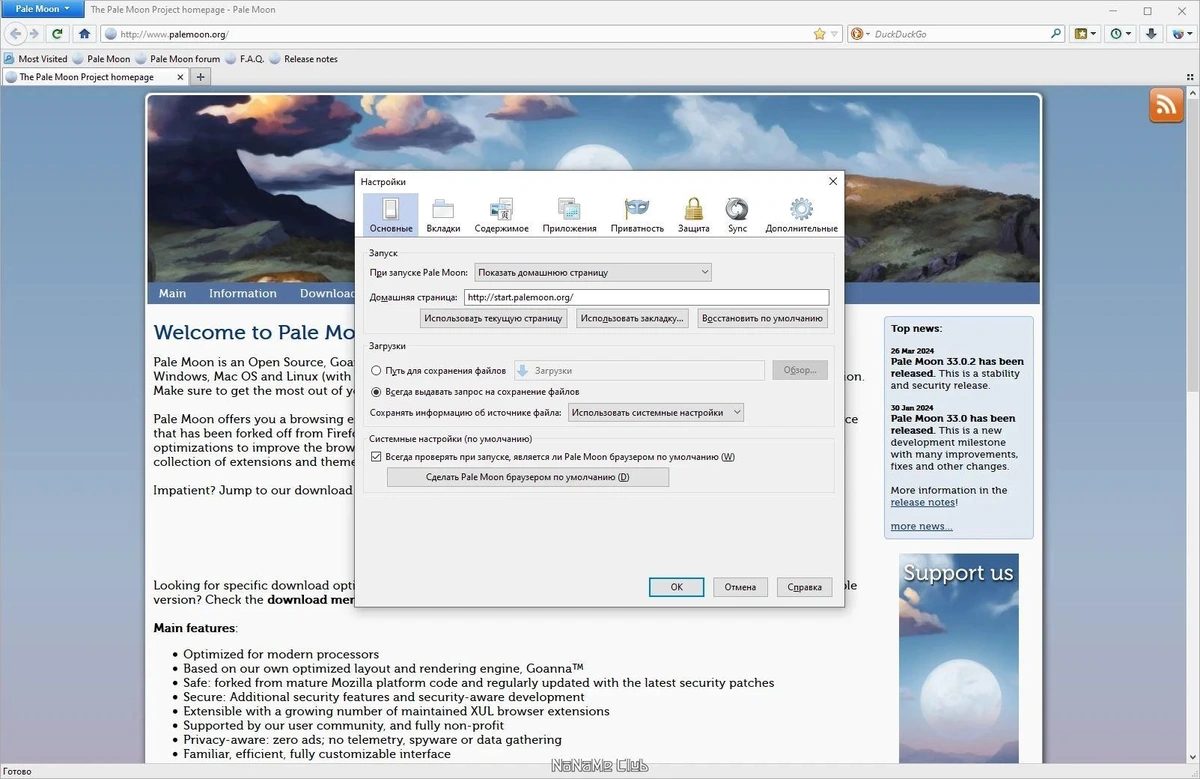
Task: Click Использовать текущую страницу button
Action: coord(494,318)
